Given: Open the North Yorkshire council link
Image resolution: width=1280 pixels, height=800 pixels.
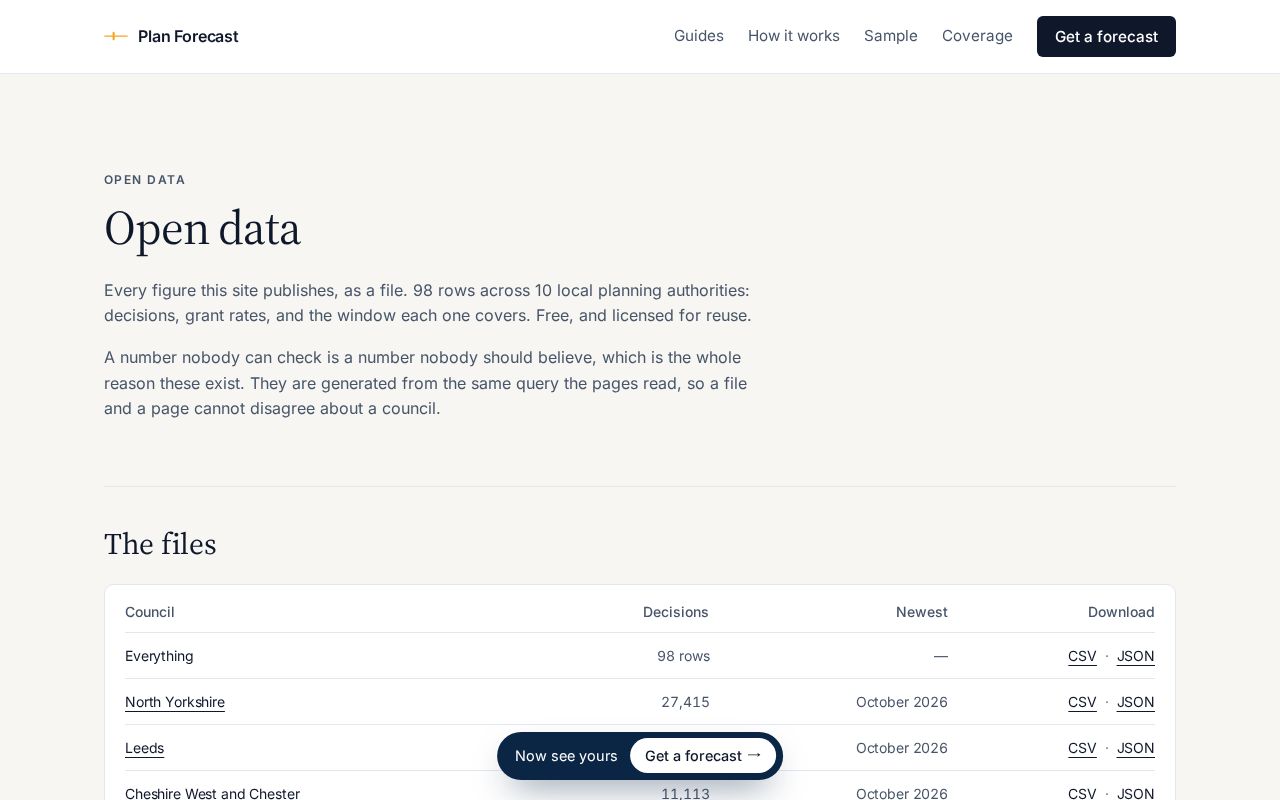Looking at the screenshot, I should click(175, 702).
